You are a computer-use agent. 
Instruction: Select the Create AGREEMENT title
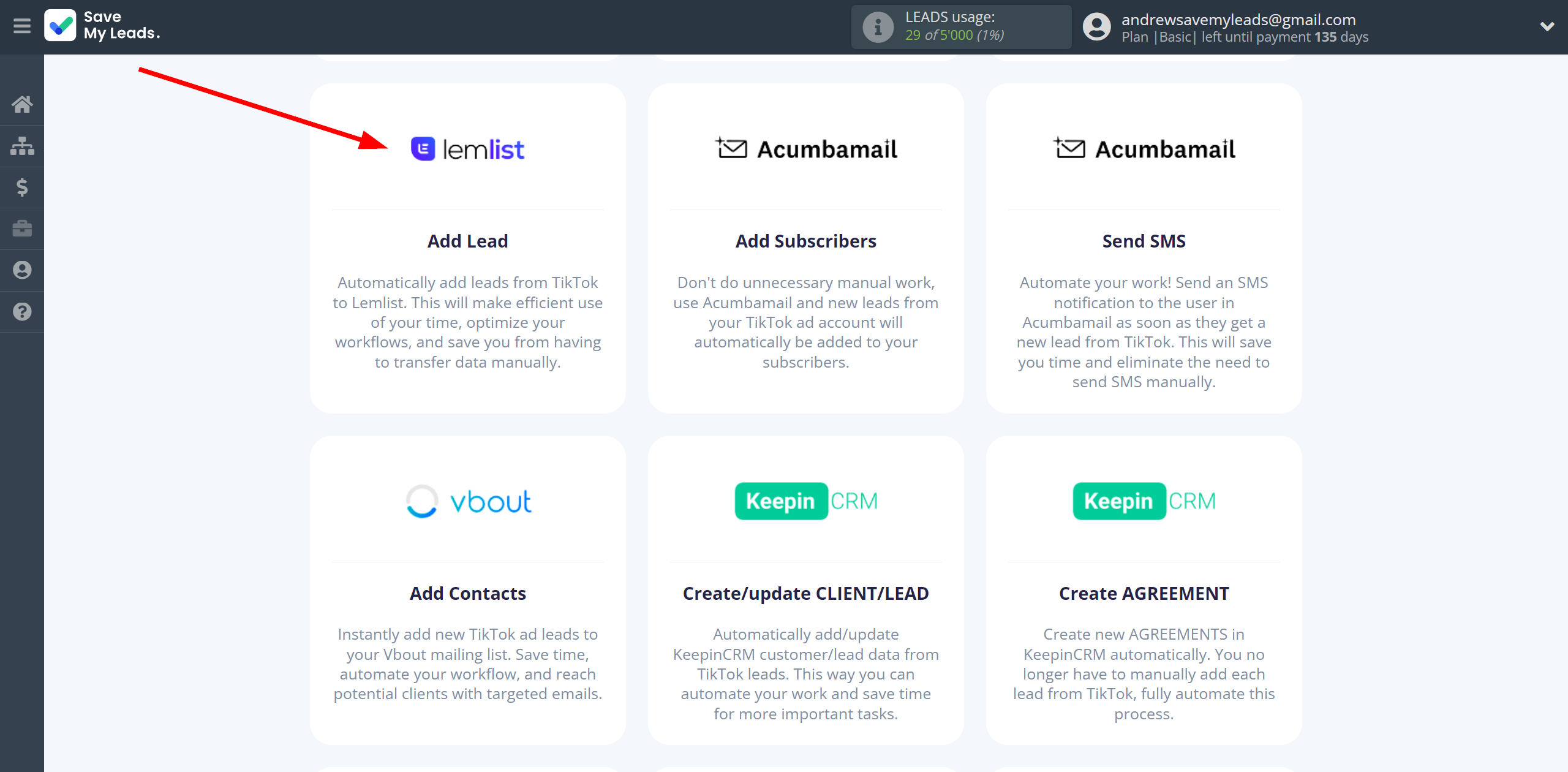1144,594
